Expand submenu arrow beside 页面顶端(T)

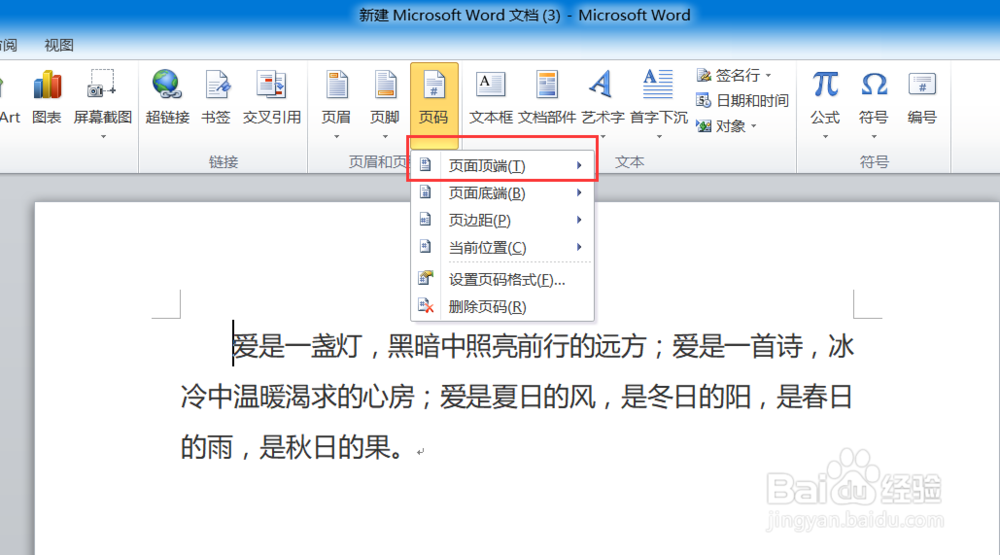click(x=579, y=165)
